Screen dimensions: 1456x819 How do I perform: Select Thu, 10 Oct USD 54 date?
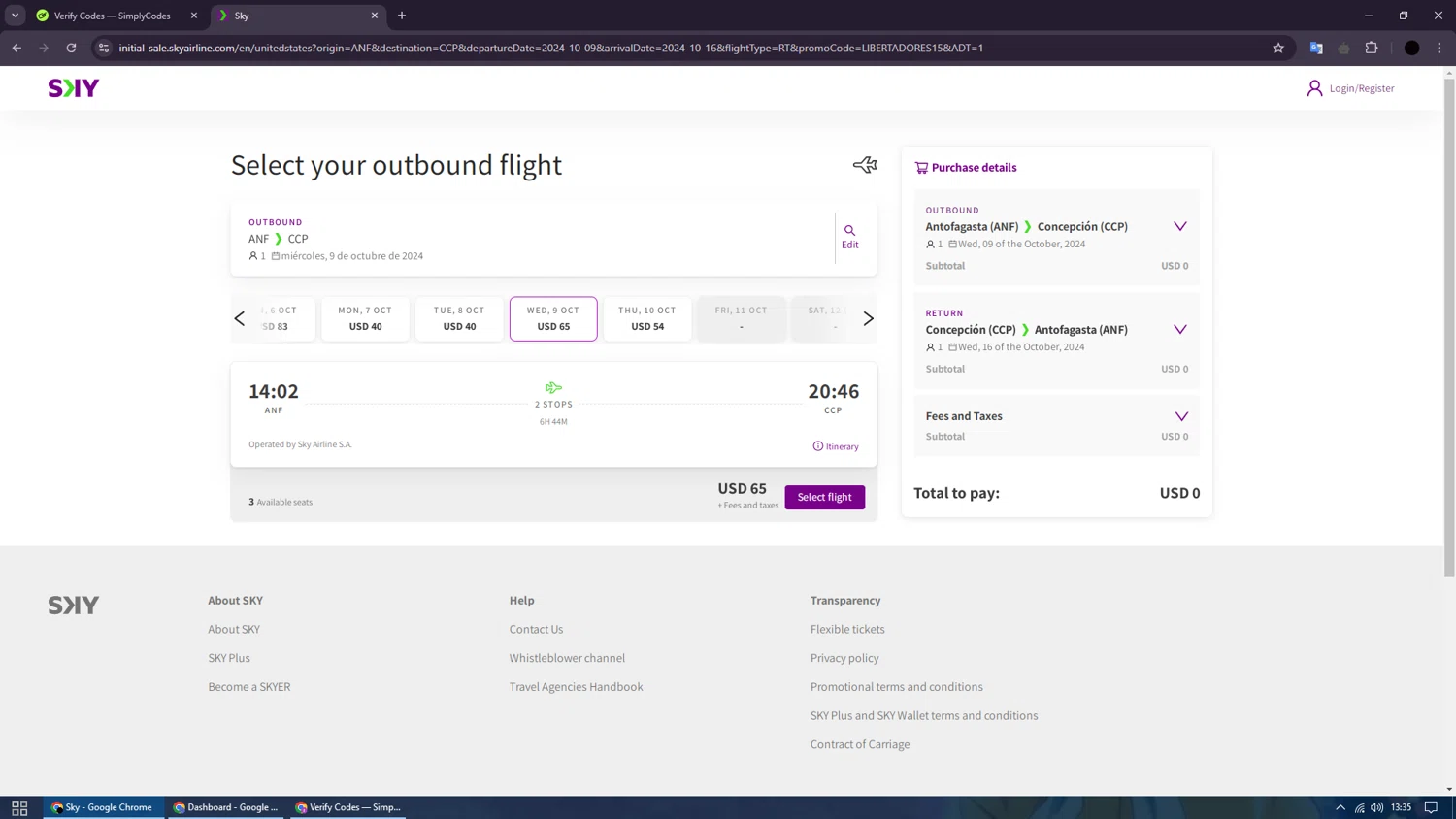647,318
